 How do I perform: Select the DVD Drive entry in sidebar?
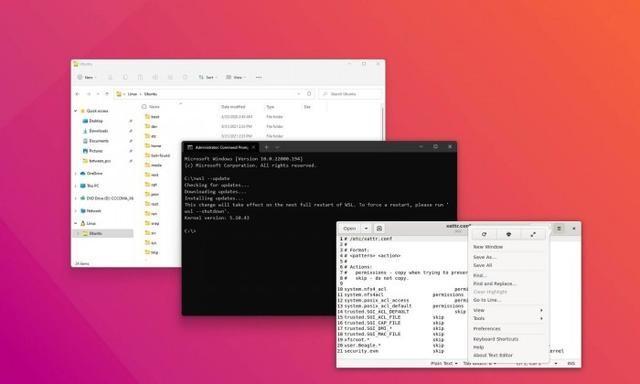pyautogui.click(x=107, y=198)
